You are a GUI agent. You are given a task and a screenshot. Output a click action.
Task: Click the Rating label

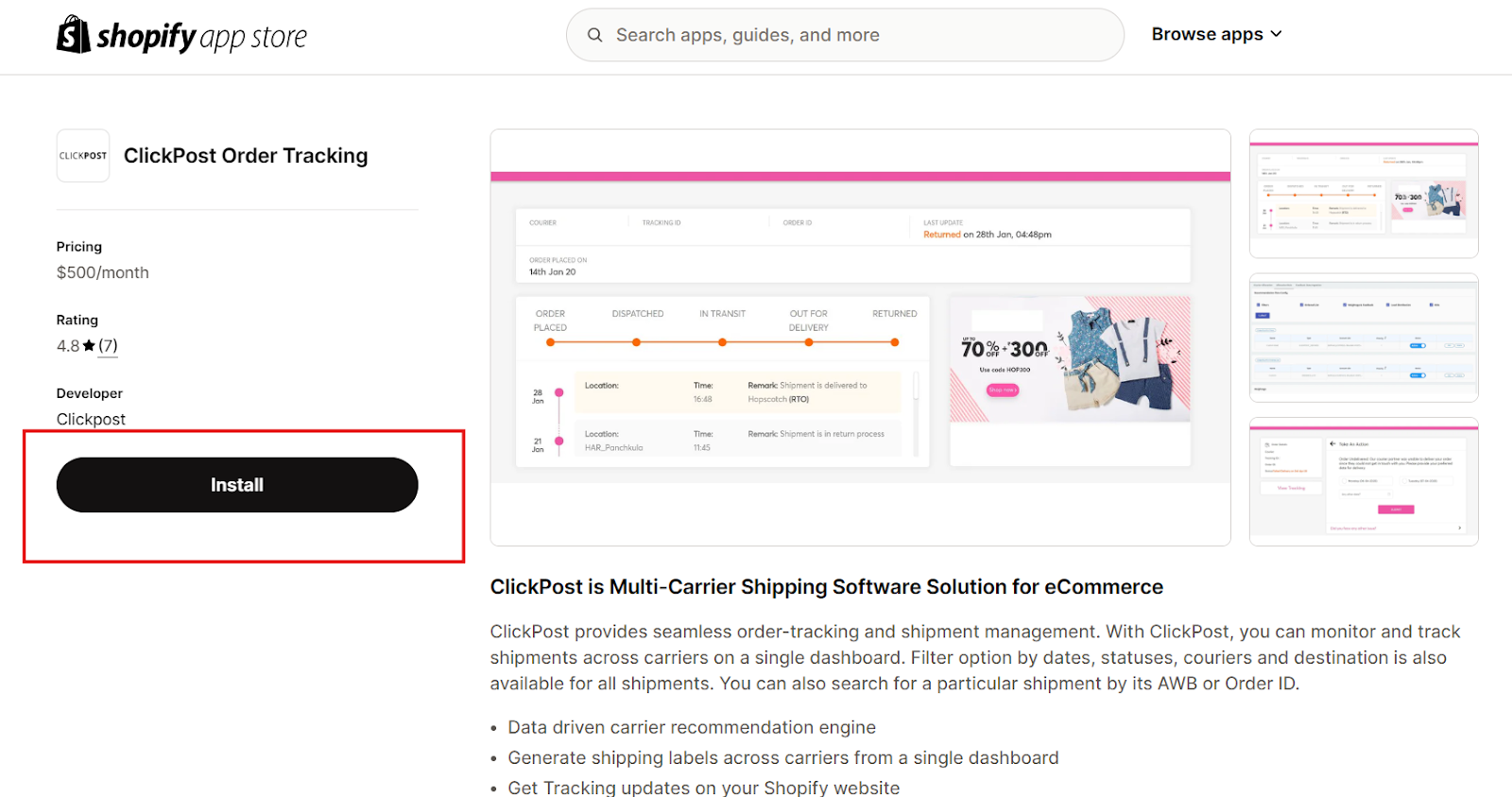(x=77, y=321)
